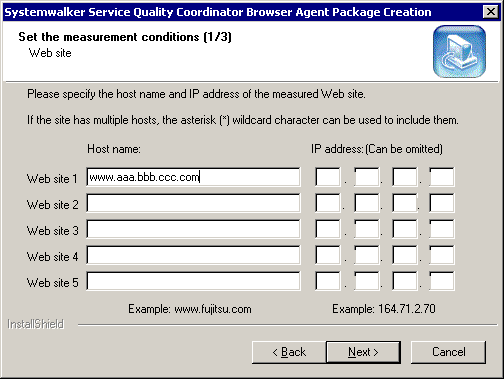Select fourth IP octet box for Web site 5

442,281
